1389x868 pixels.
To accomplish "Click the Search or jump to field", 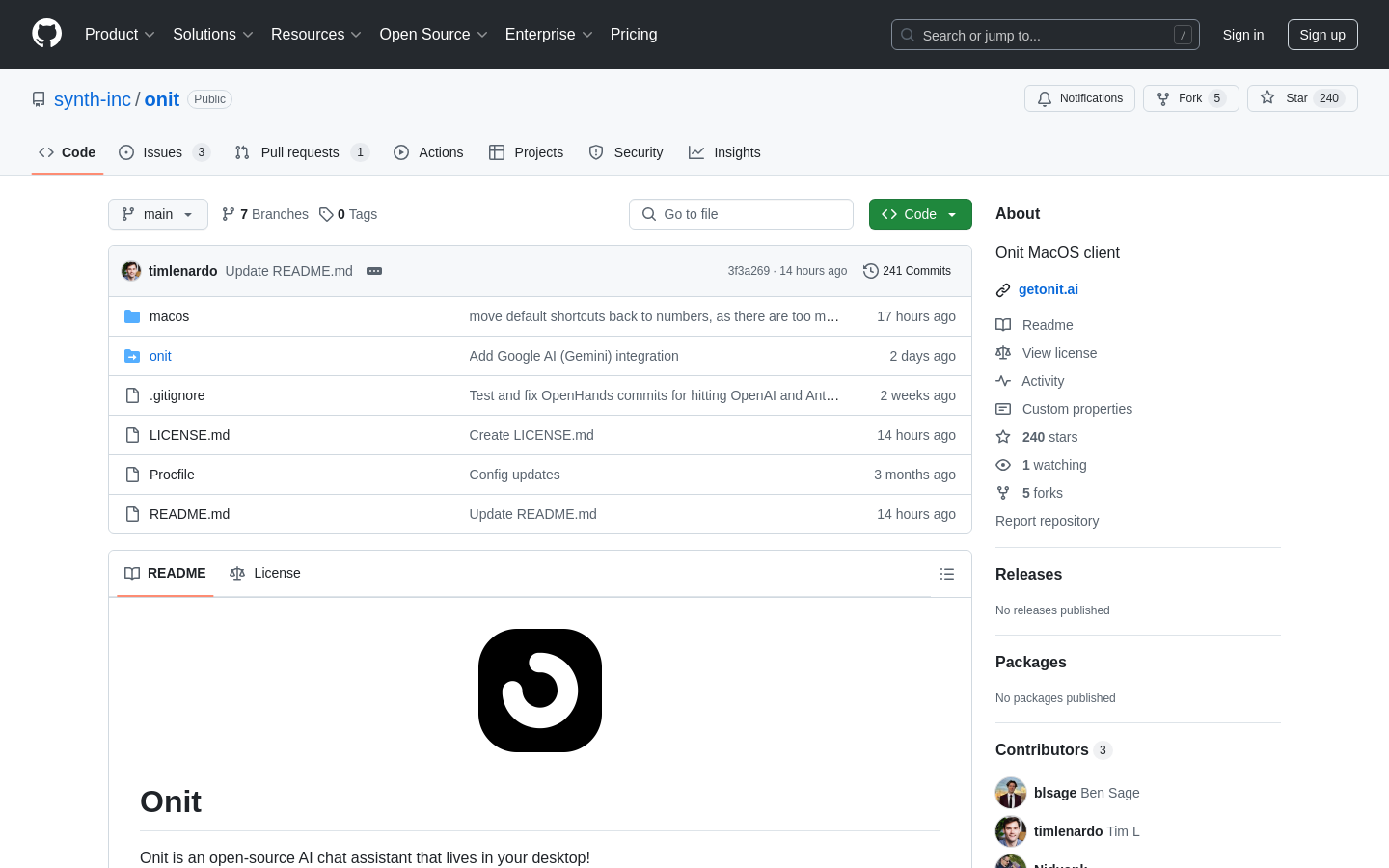I will point(1046,35).
